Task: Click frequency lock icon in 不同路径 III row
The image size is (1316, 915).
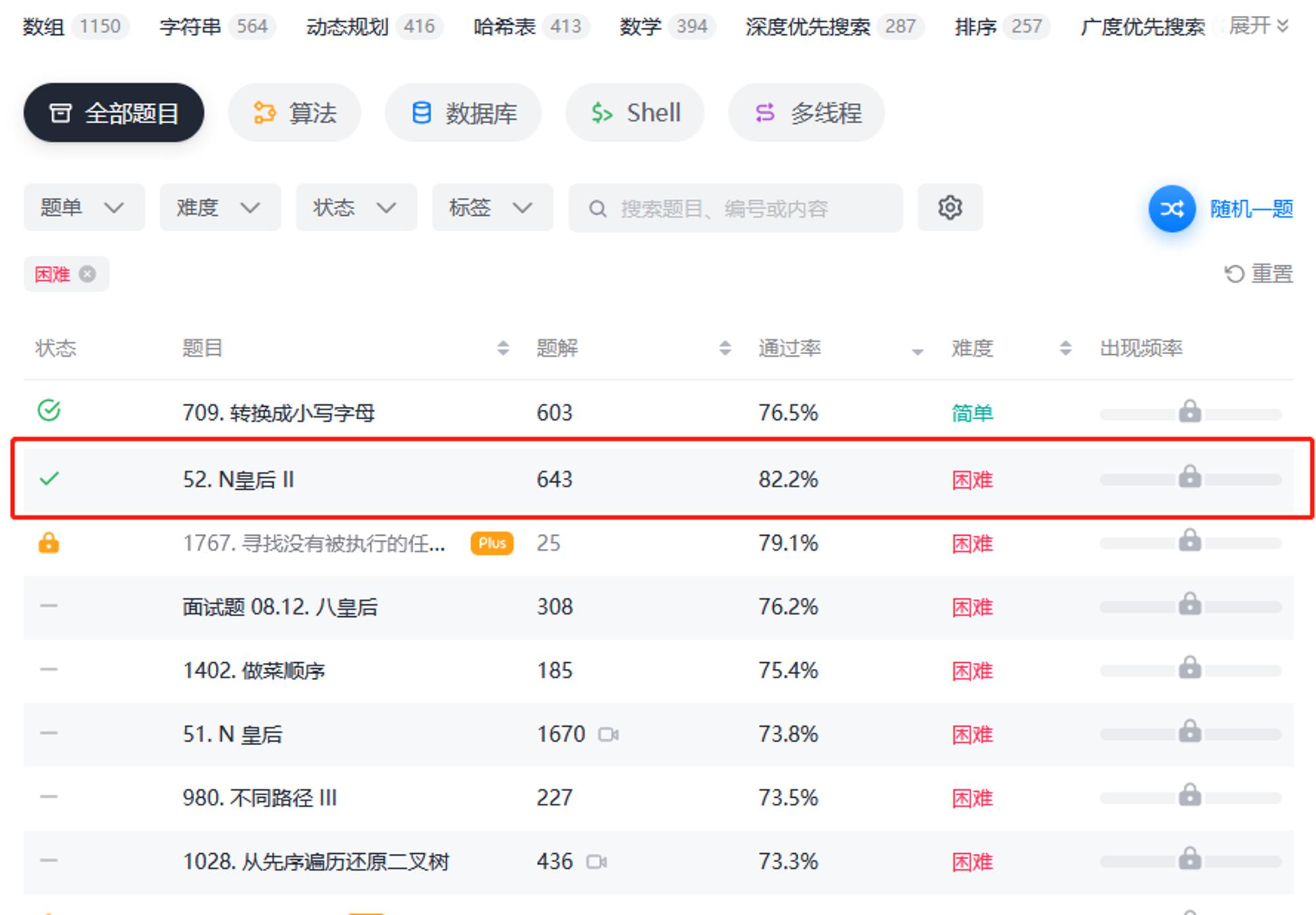Action: (1190, 795)
